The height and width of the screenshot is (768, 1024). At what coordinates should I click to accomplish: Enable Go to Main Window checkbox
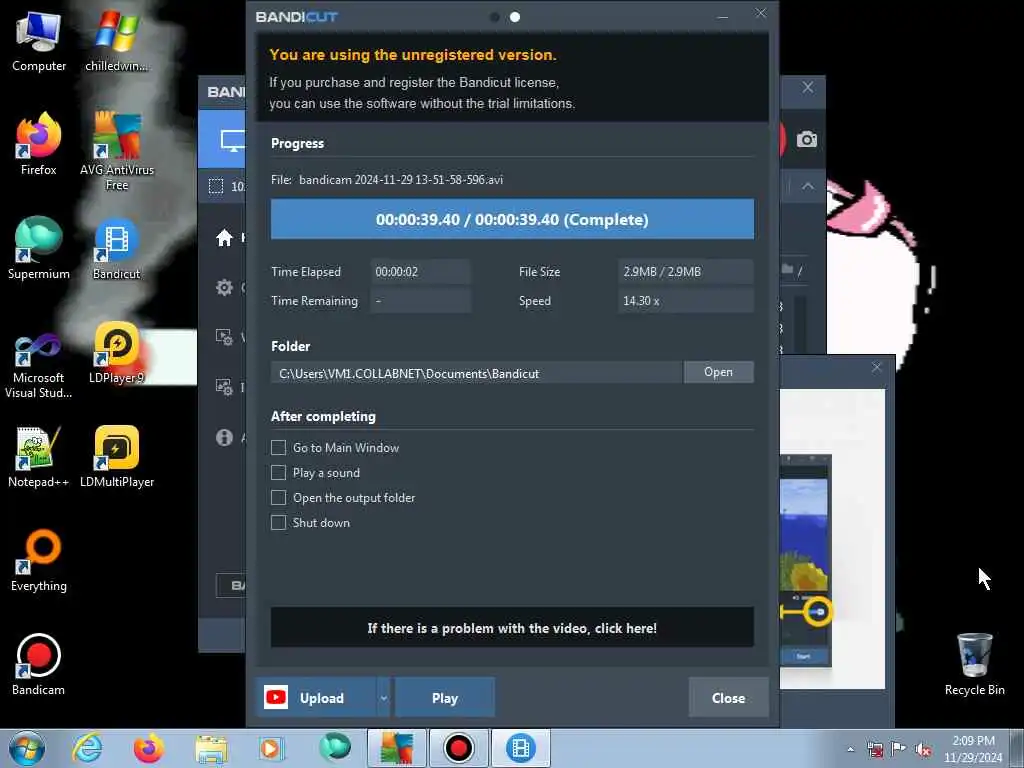278,447
